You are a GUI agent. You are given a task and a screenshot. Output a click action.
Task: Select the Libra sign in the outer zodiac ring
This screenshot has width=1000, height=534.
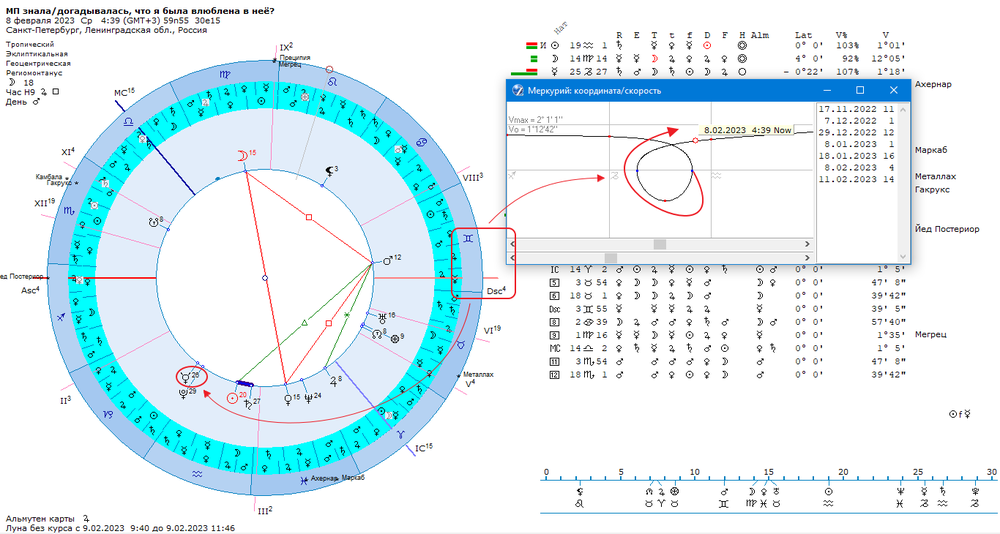[128, 120]
